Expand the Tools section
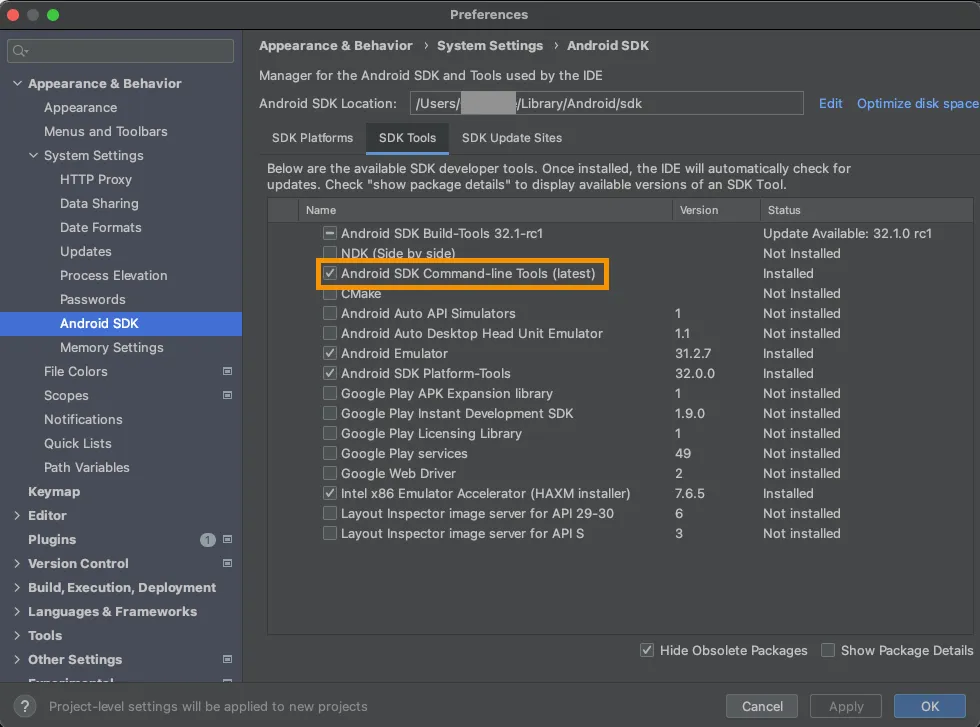 tap(18, 635)
